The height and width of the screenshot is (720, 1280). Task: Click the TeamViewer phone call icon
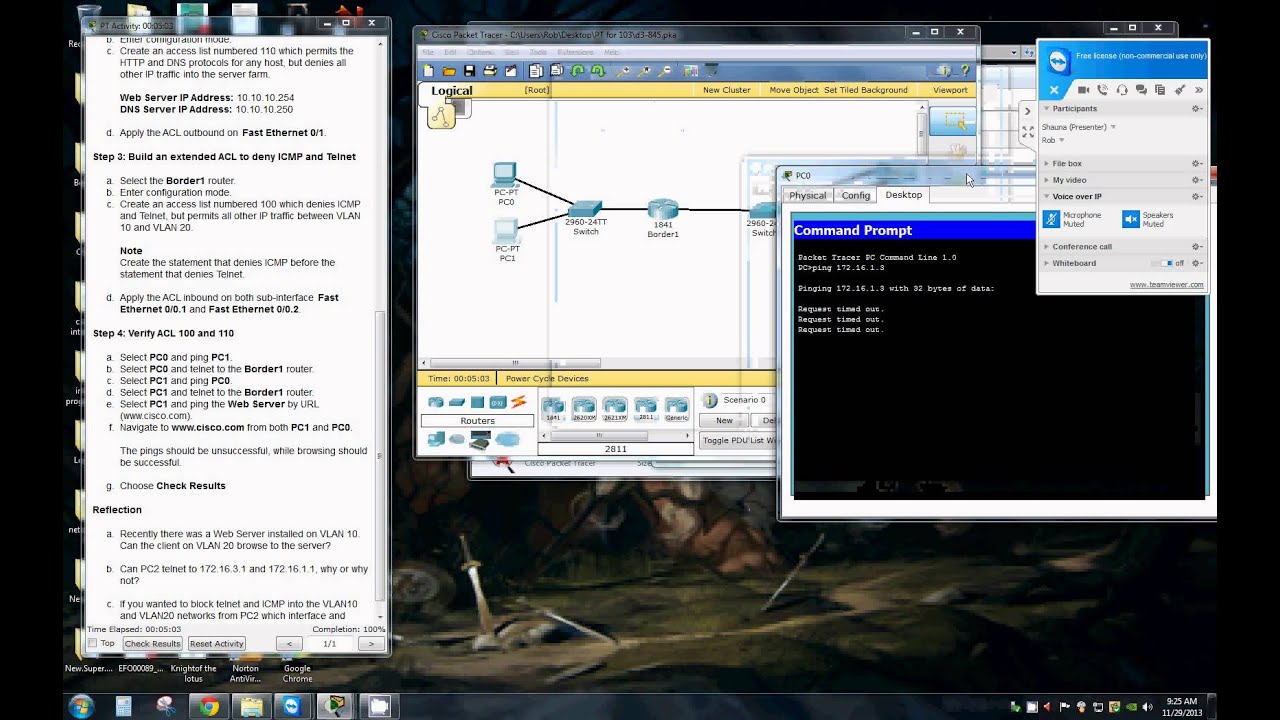(1102, 90)
